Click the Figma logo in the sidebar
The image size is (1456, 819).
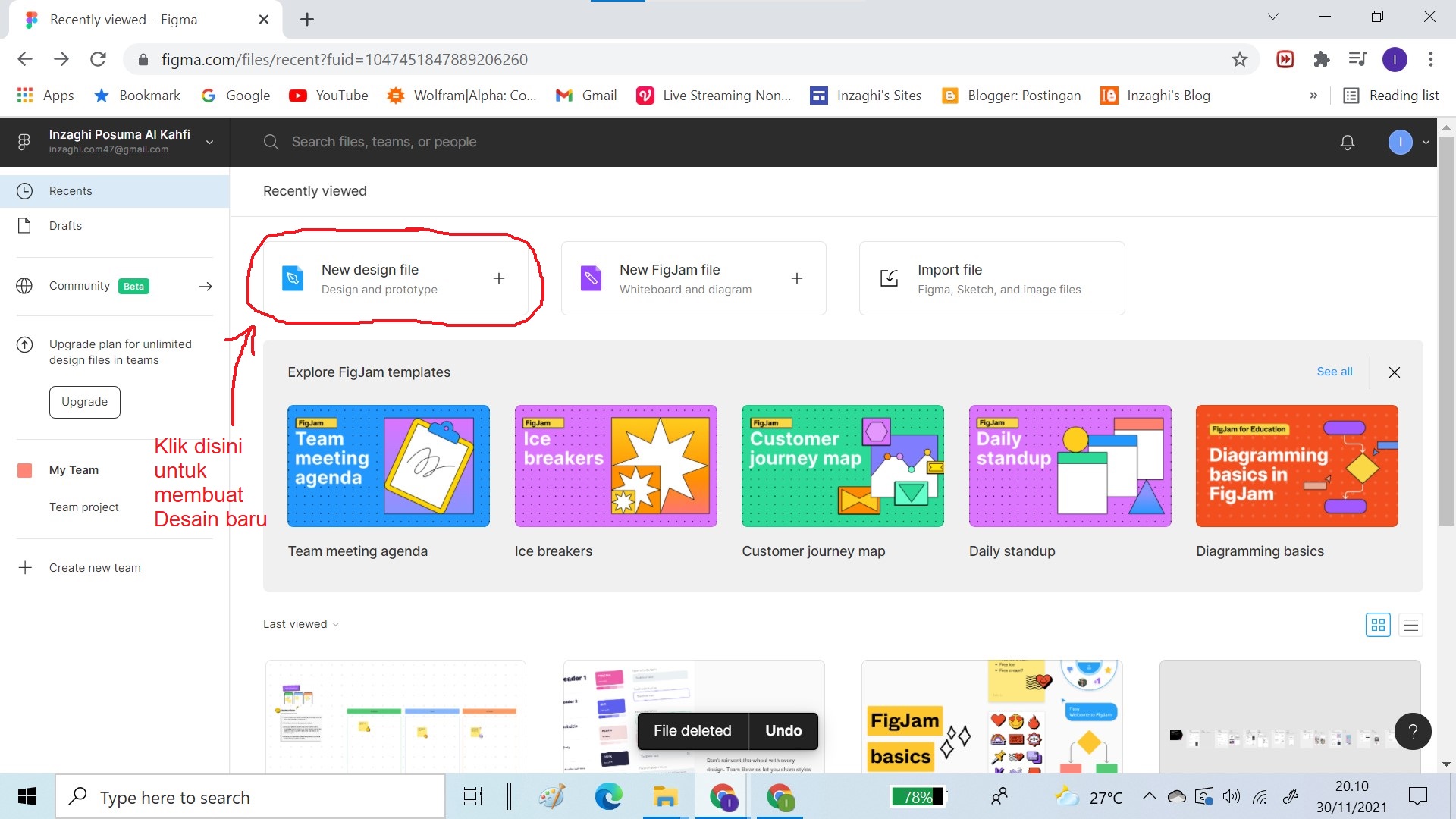(24, 141)
